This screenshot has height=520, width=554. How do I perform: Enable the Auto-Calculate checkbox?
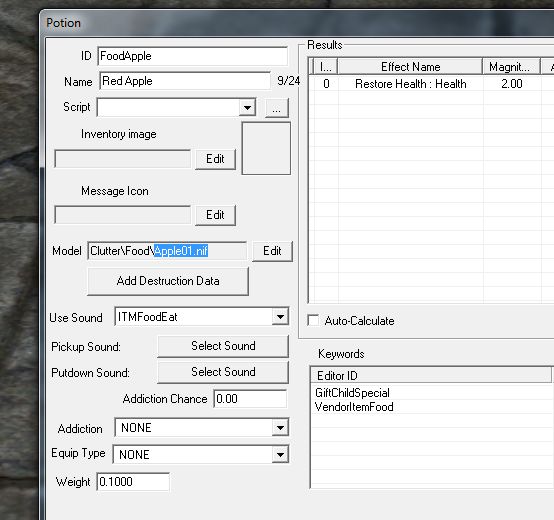point(313,320)
